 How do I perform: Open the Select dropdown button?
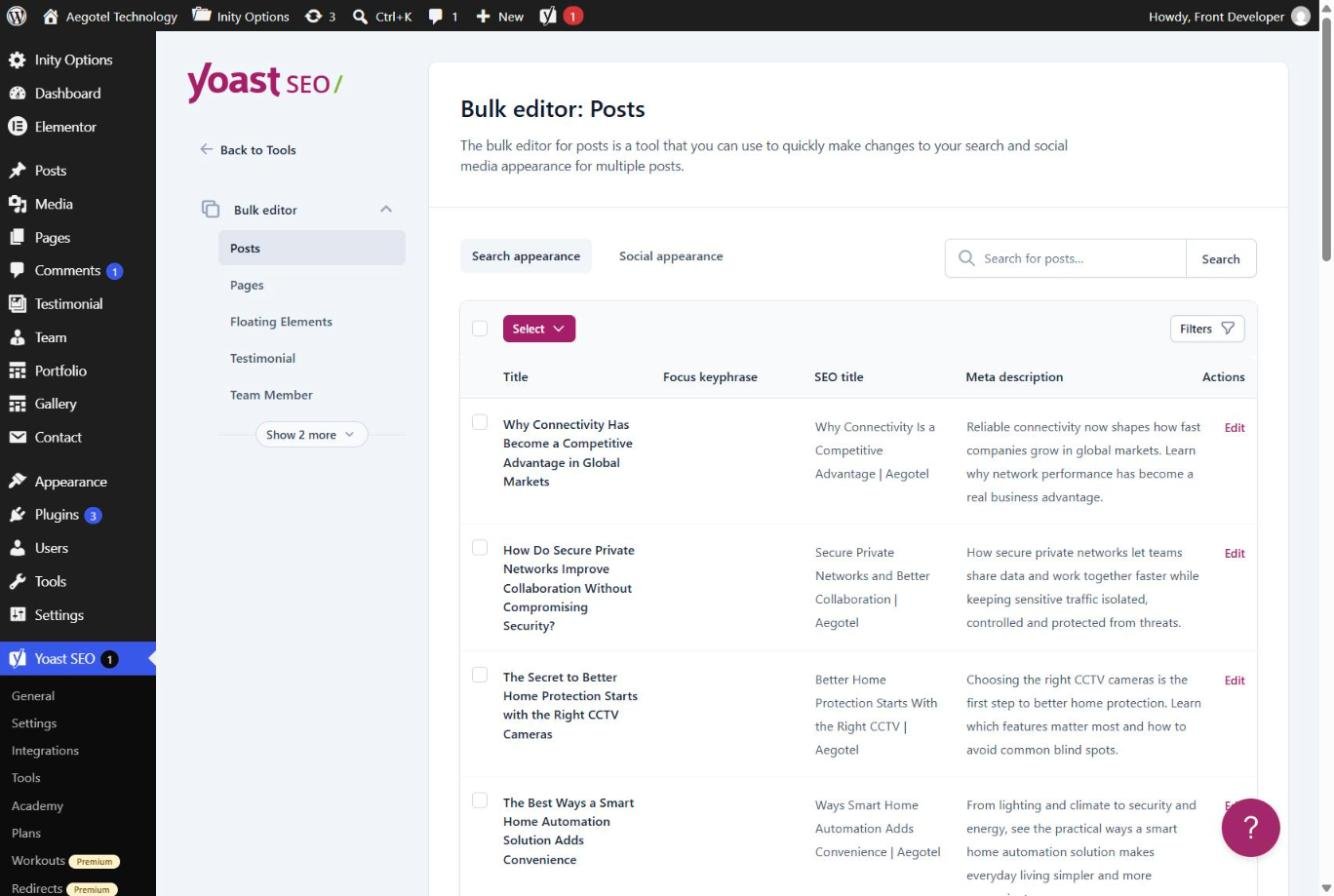point(539,329)
